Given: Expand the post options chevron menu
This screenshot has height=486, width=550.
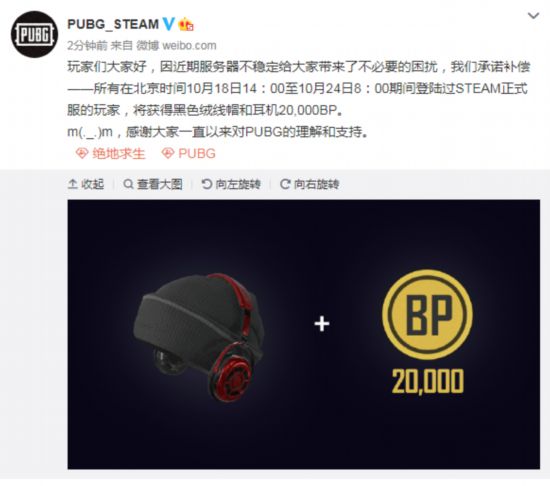Looking at the screenshot, I should [533, 16].
